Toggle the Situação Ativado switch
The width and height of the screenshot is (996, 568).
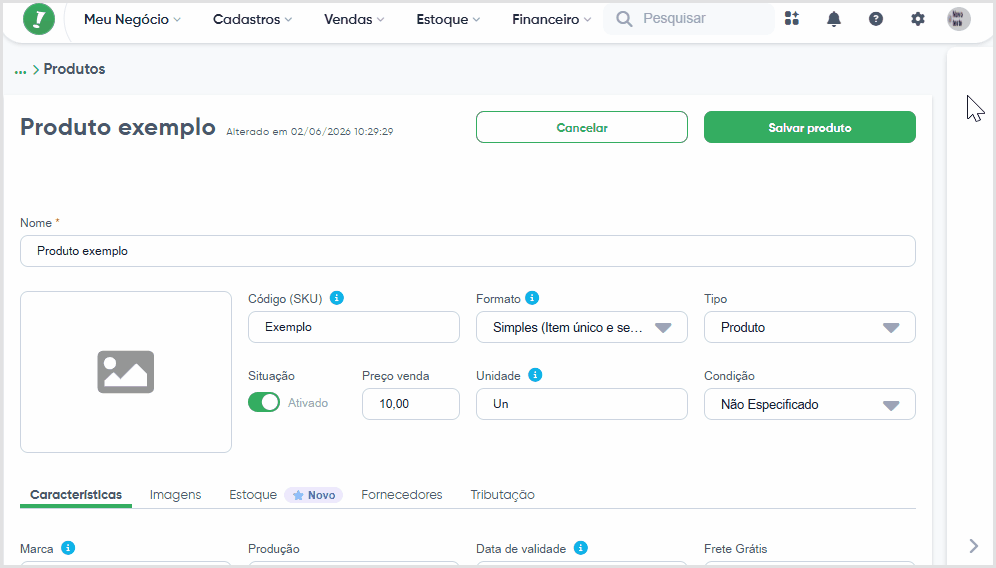tap(264, 402)
